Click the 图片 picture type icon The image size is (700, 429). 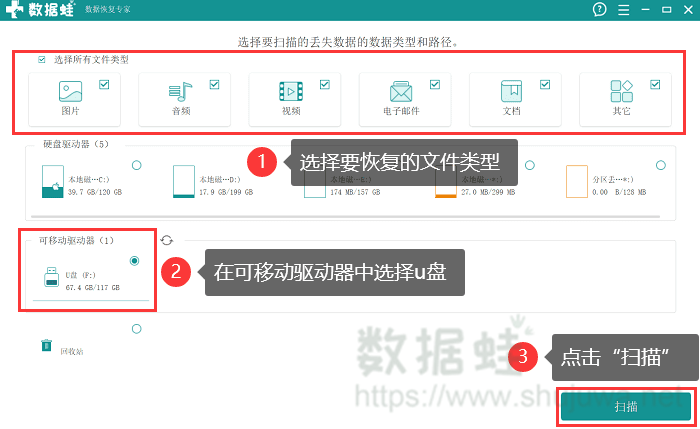point(71,91)
